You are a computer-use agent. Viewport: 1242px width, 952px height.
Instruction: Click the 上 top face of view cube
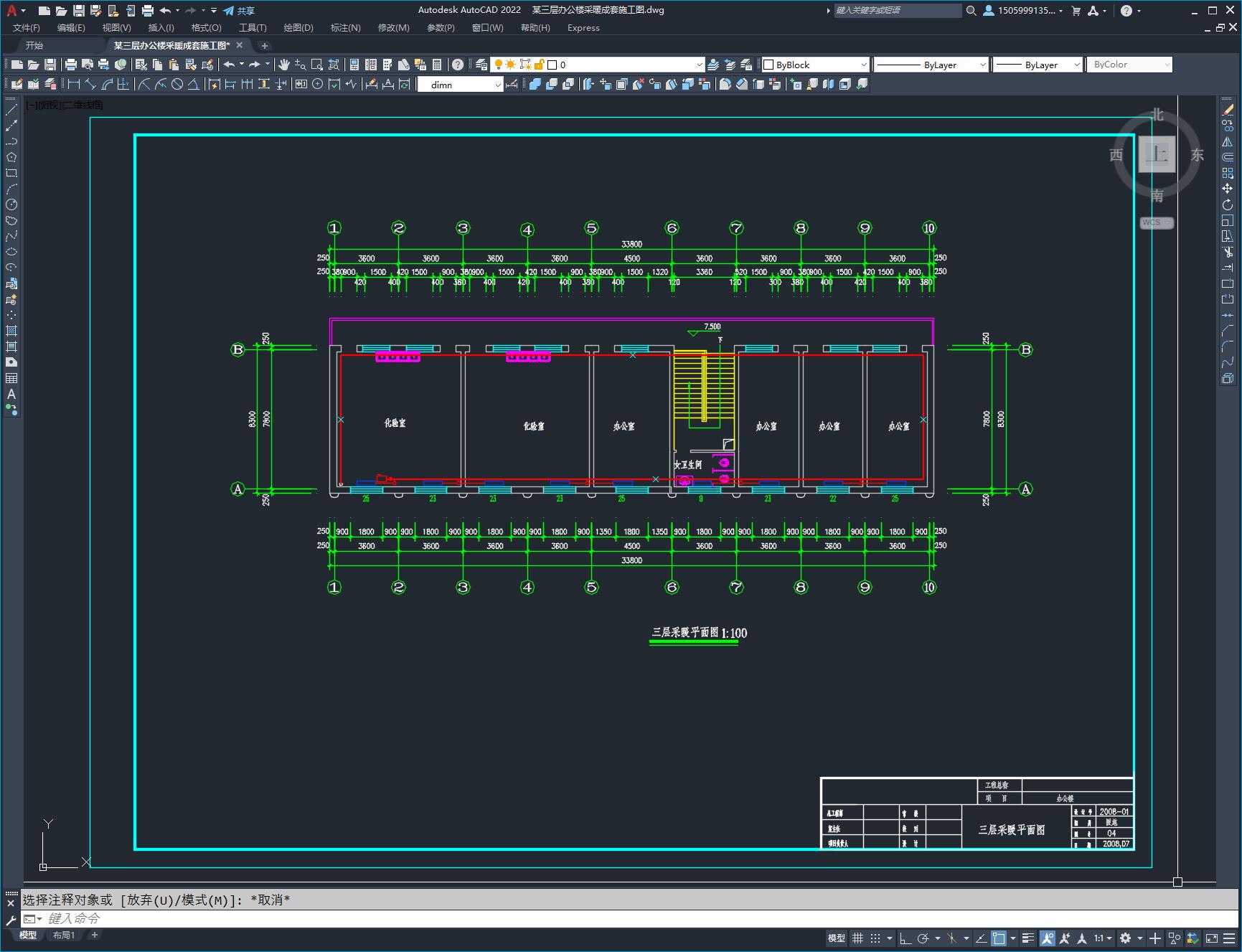[1157, 154]
